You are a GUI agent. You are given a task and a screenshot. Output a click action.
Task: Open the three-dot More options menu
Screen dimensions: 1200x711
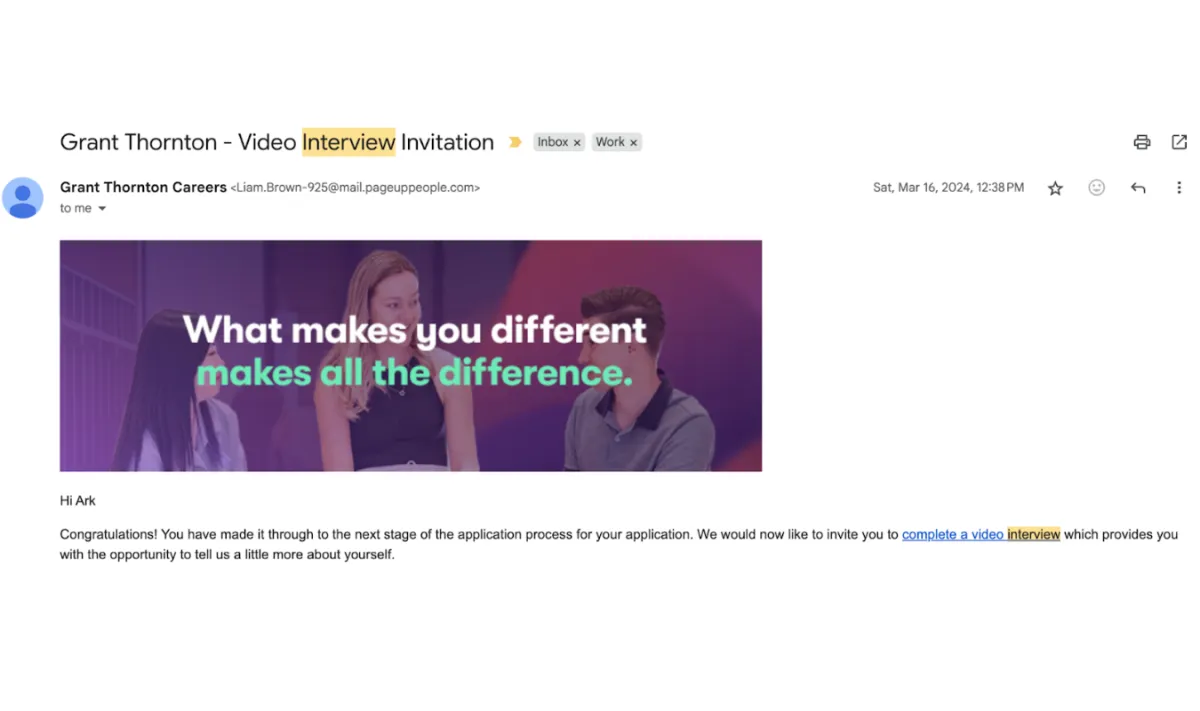coord(1179,188)
